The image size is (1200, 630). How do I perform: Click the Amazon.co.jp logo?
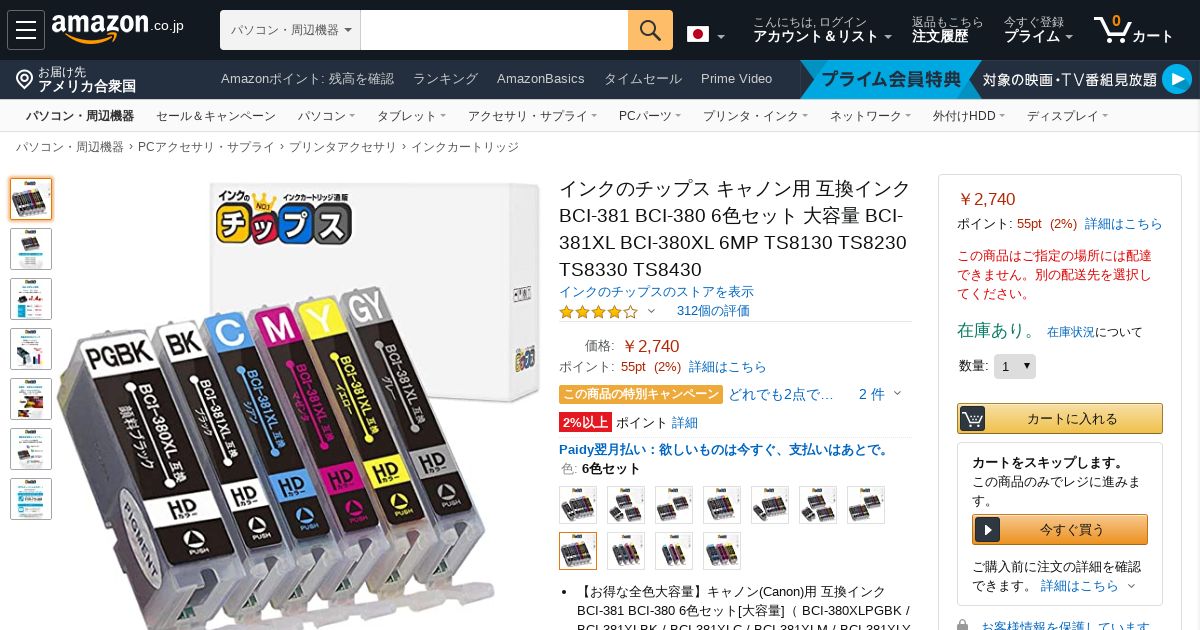(x=117, y=29)
